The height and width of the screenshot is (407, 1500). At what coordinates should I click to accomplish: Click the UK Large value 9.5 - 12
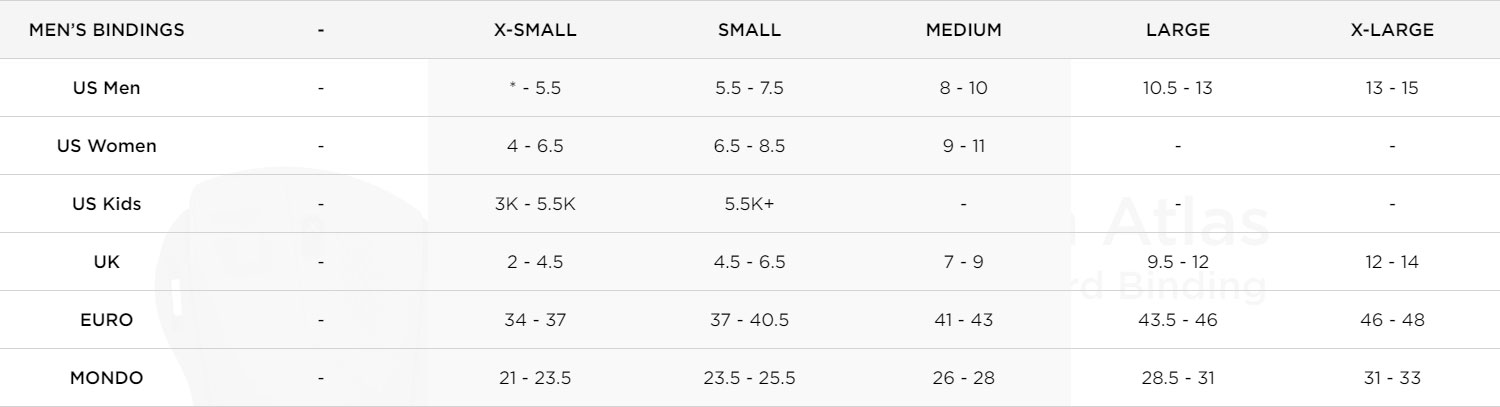tap(1178, 262)
